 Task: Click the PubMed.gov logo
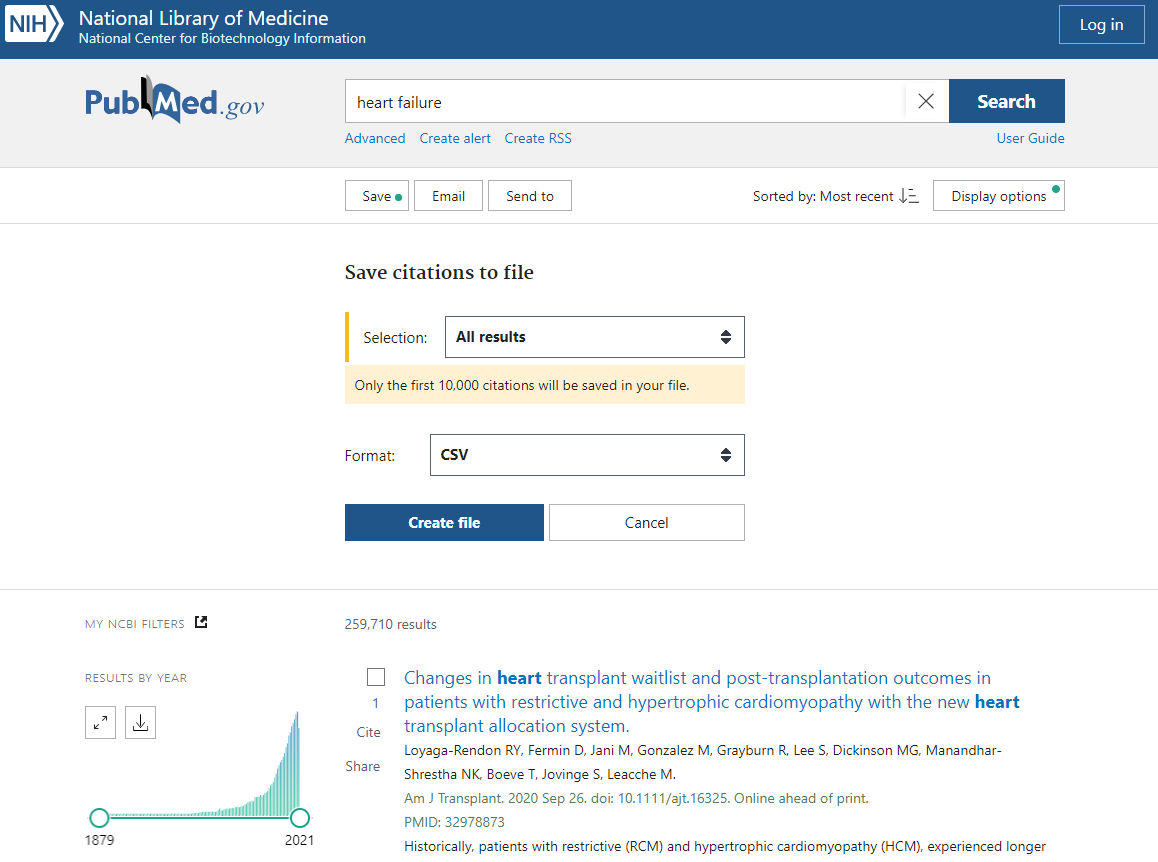pos(174,101)
